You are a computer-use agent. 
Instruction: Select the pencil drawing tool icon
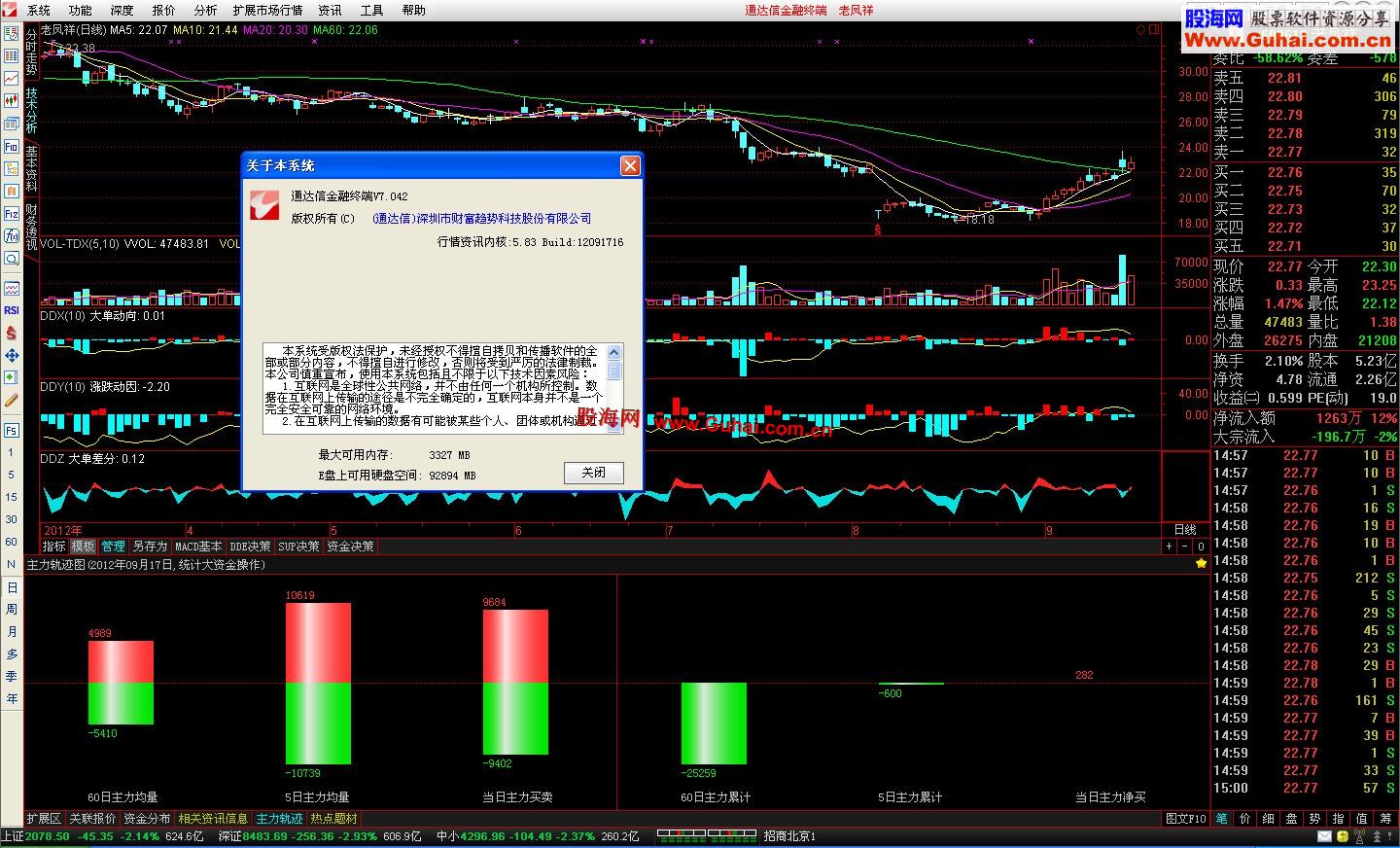click(x=12, y=400)
